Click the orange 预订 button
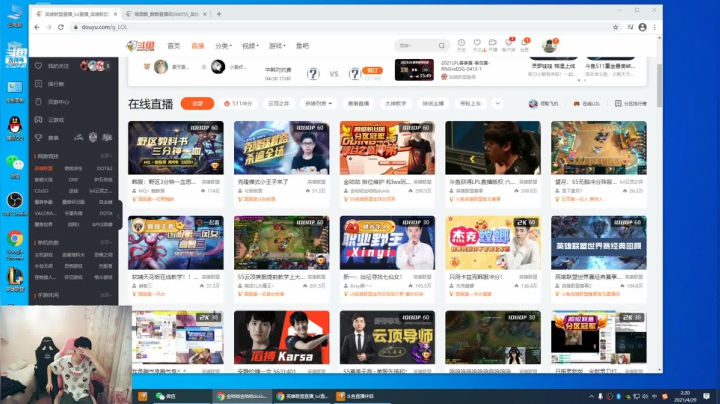The height and width of the screenshot is (404, 720). (372, 71)
